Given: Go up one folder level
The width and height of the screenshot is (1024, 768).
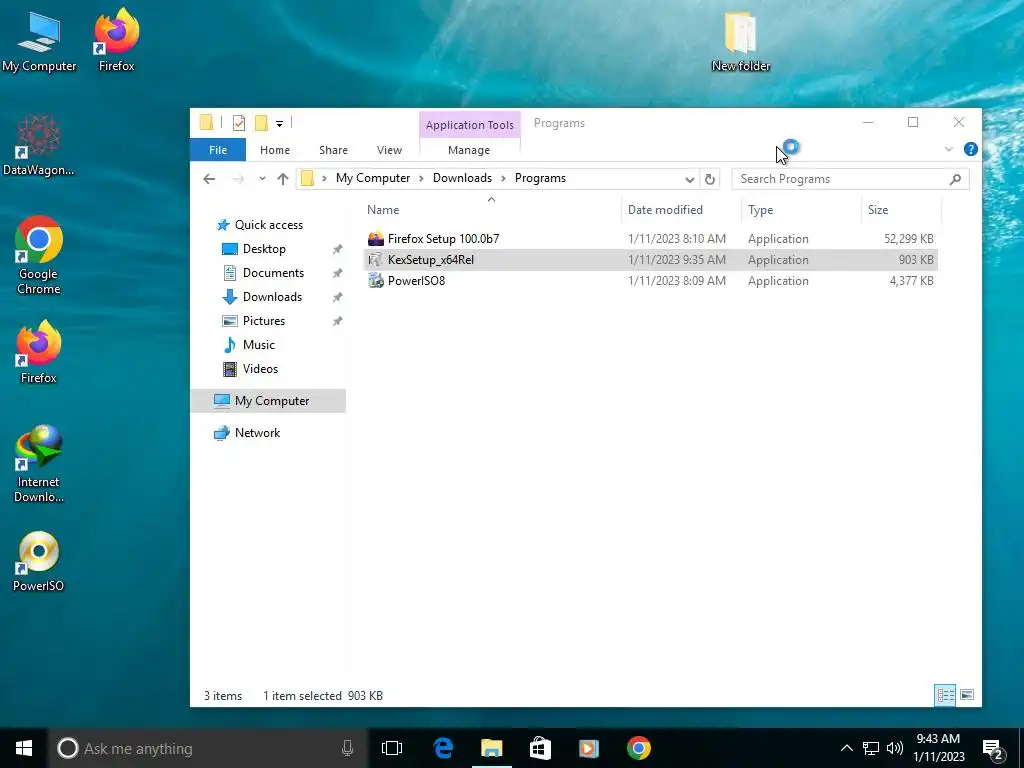Looking at the screenshot, I should coord(283,179).
